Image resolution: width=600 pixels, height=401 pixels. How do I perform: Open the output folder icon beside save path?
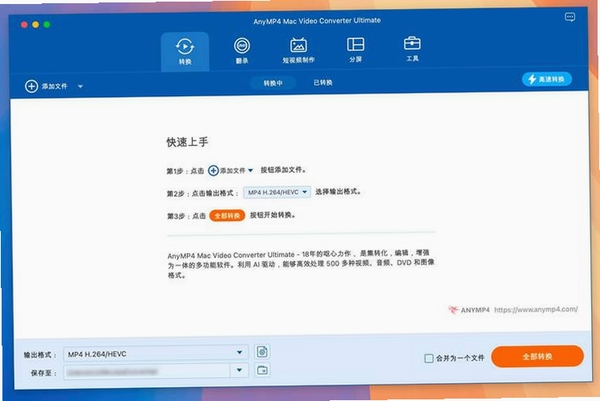[262, 370]
